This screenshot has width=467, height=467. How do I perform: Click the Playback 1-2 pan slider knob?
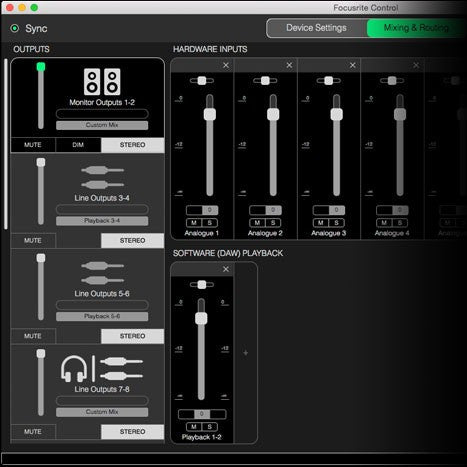202,285
